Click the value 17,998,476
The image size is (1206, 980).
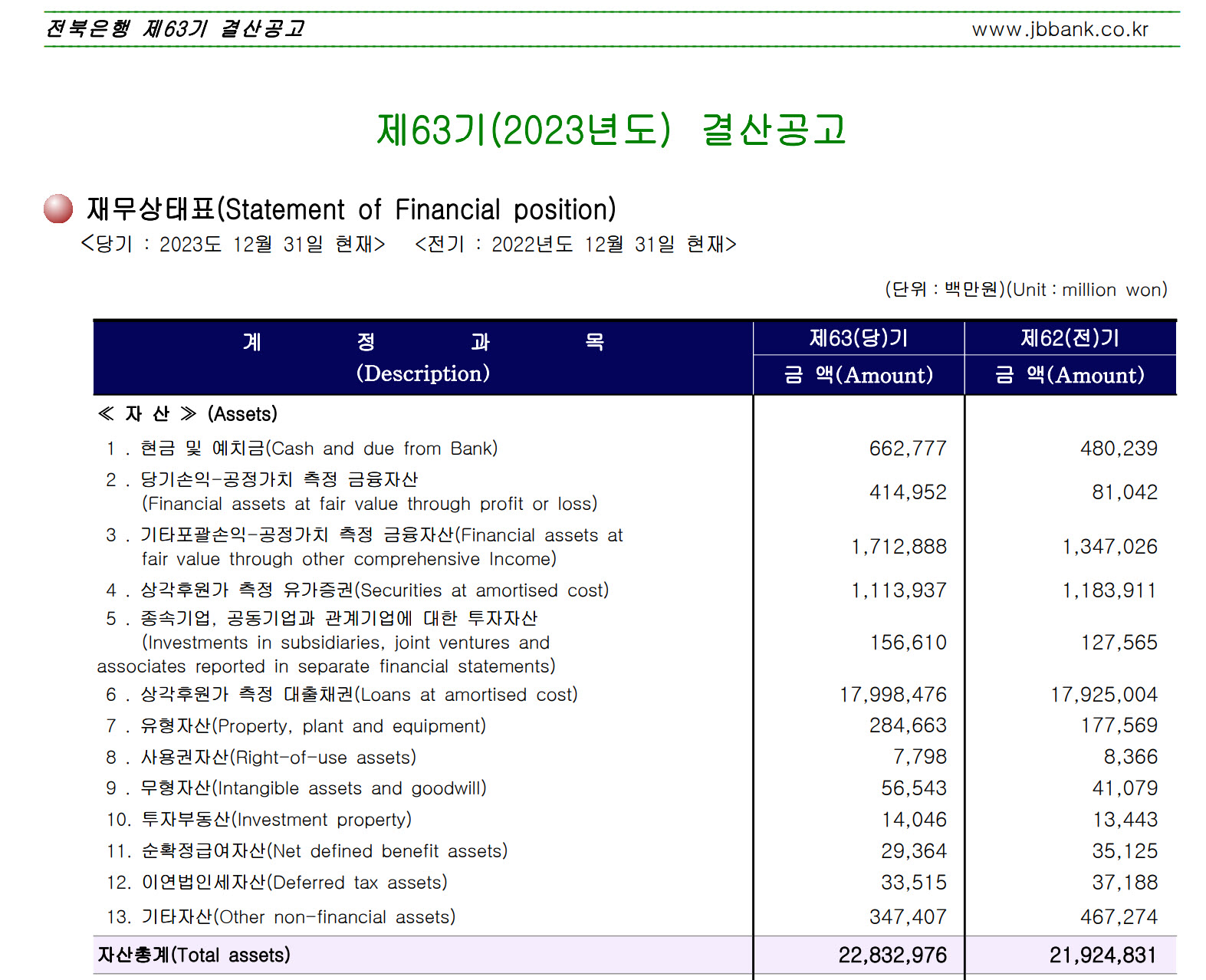point(893,695)
